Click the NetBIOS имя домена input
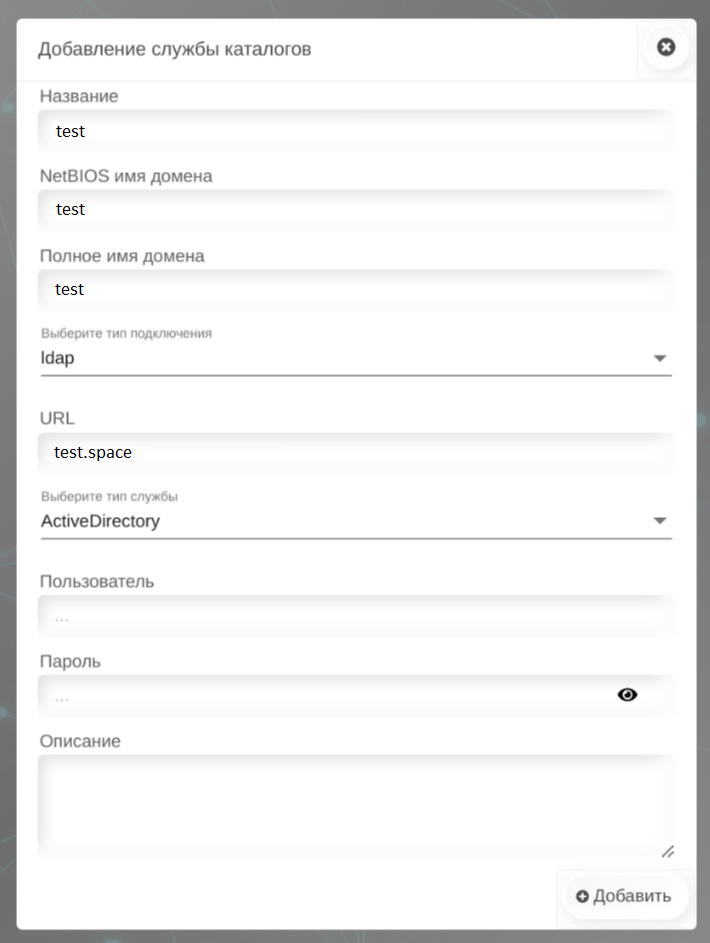 click(x=355, y=210)
